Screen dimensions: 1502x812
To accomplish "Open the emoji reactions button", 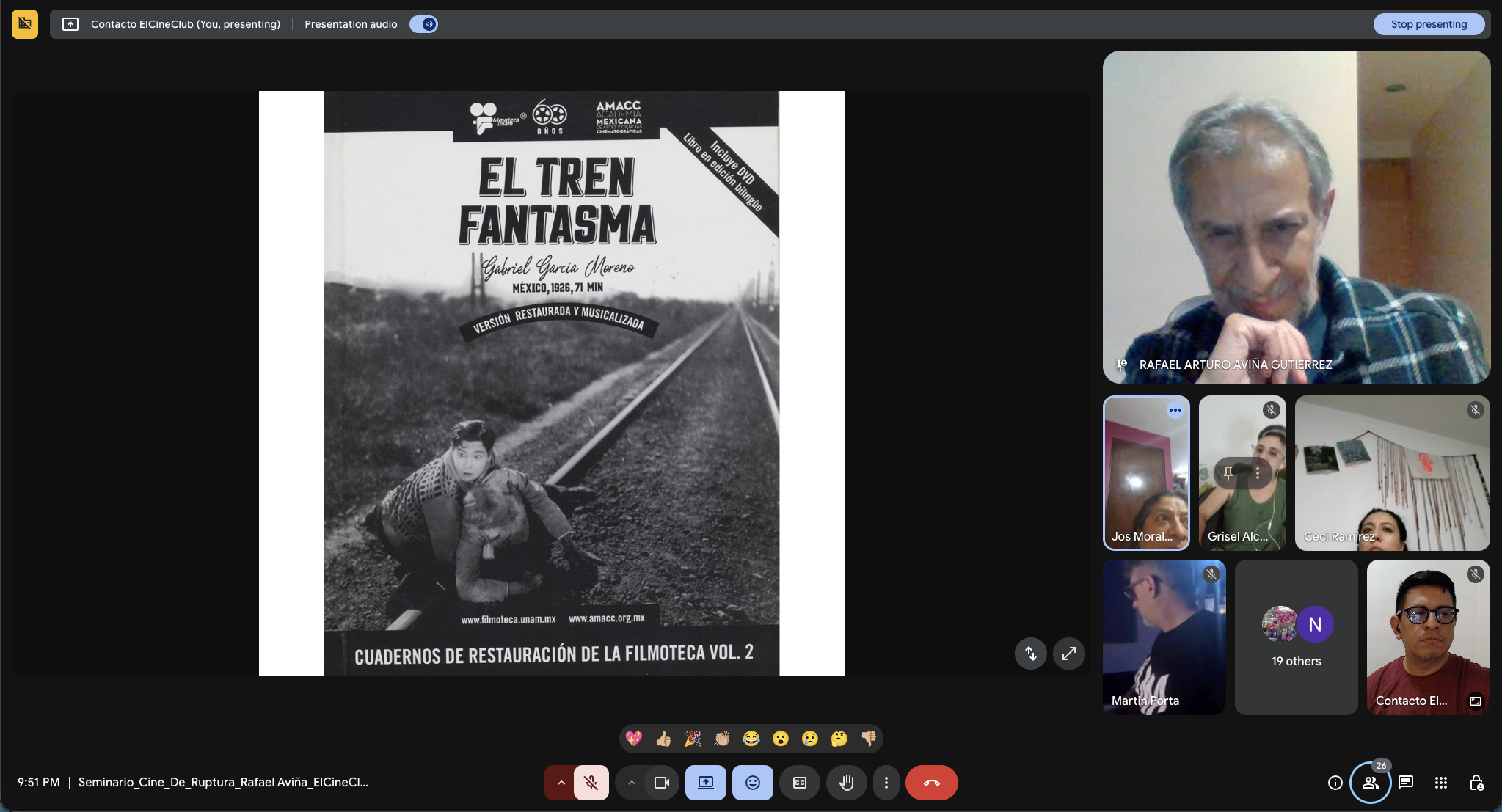I will pyautogui.click(x=752, y=783).
